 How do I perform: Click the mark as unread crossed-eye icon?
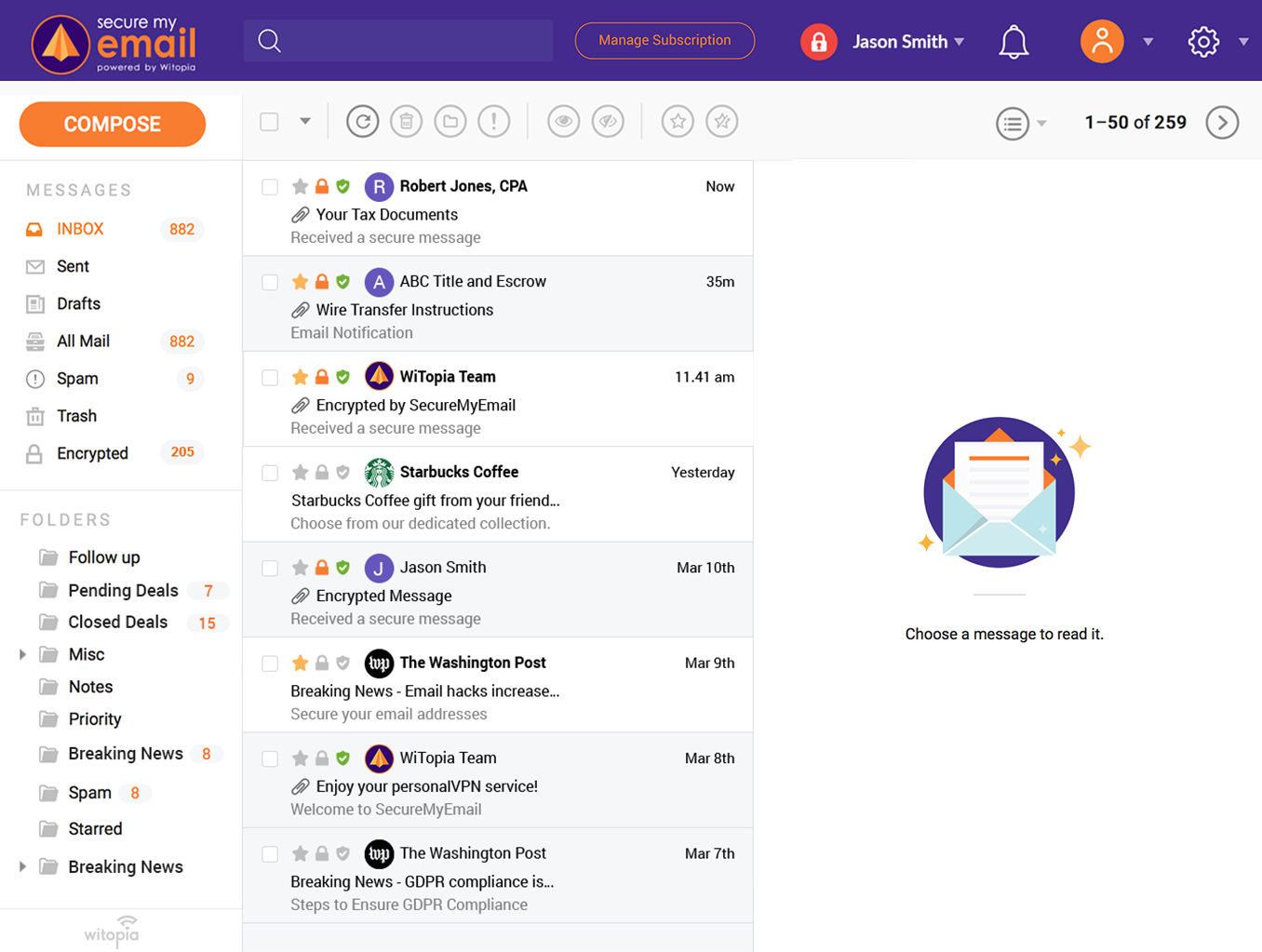pos(608,122)
